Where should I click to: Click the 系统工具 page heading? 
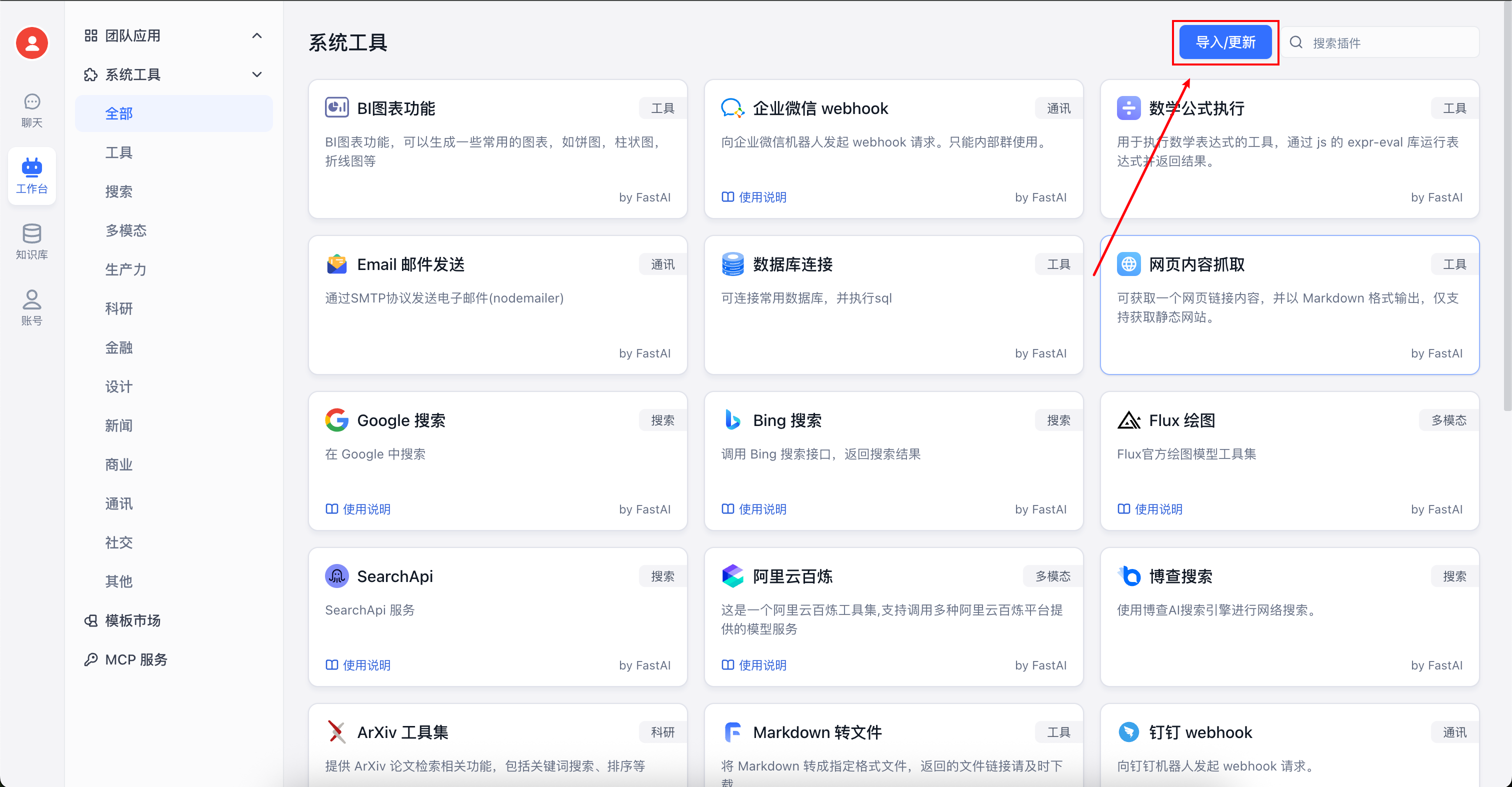tap(348, 43)
